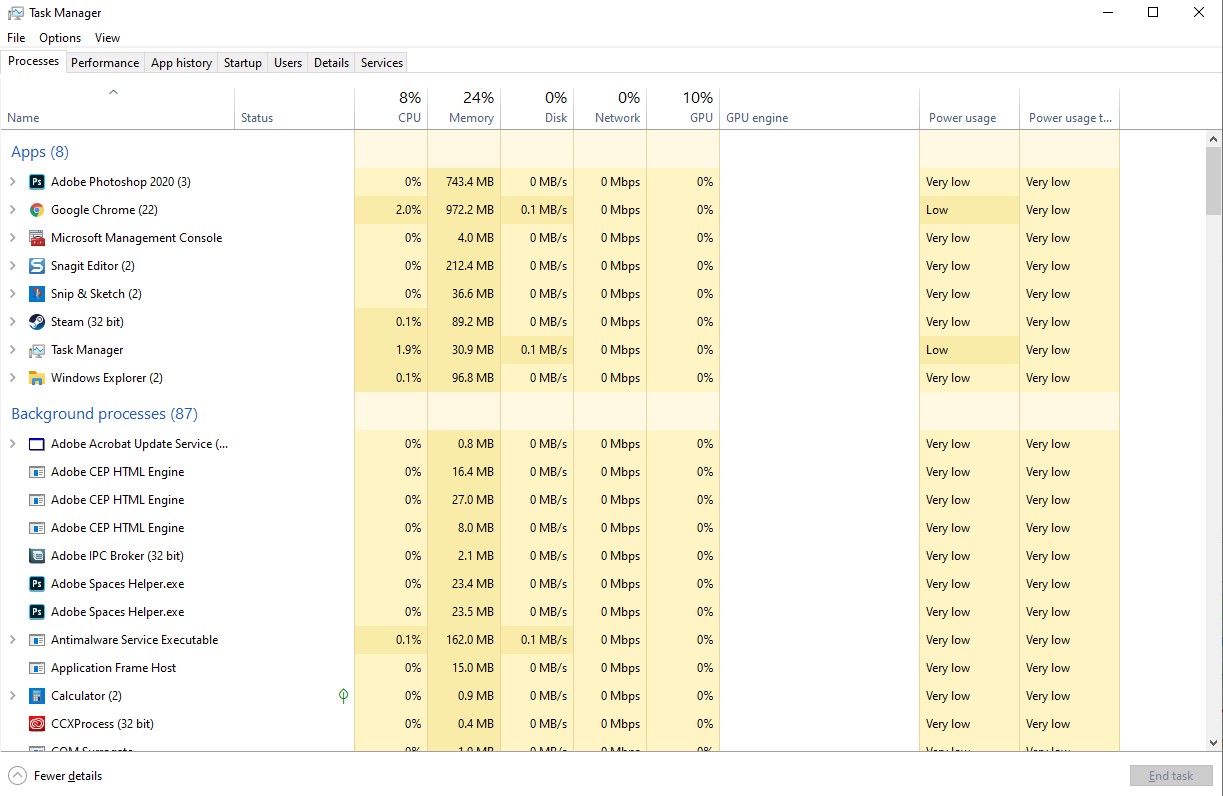The width and height of the screenshot is (1223, 796).
Task: Expand the Adobe Acrobat Update Service group
Action: 12,444
